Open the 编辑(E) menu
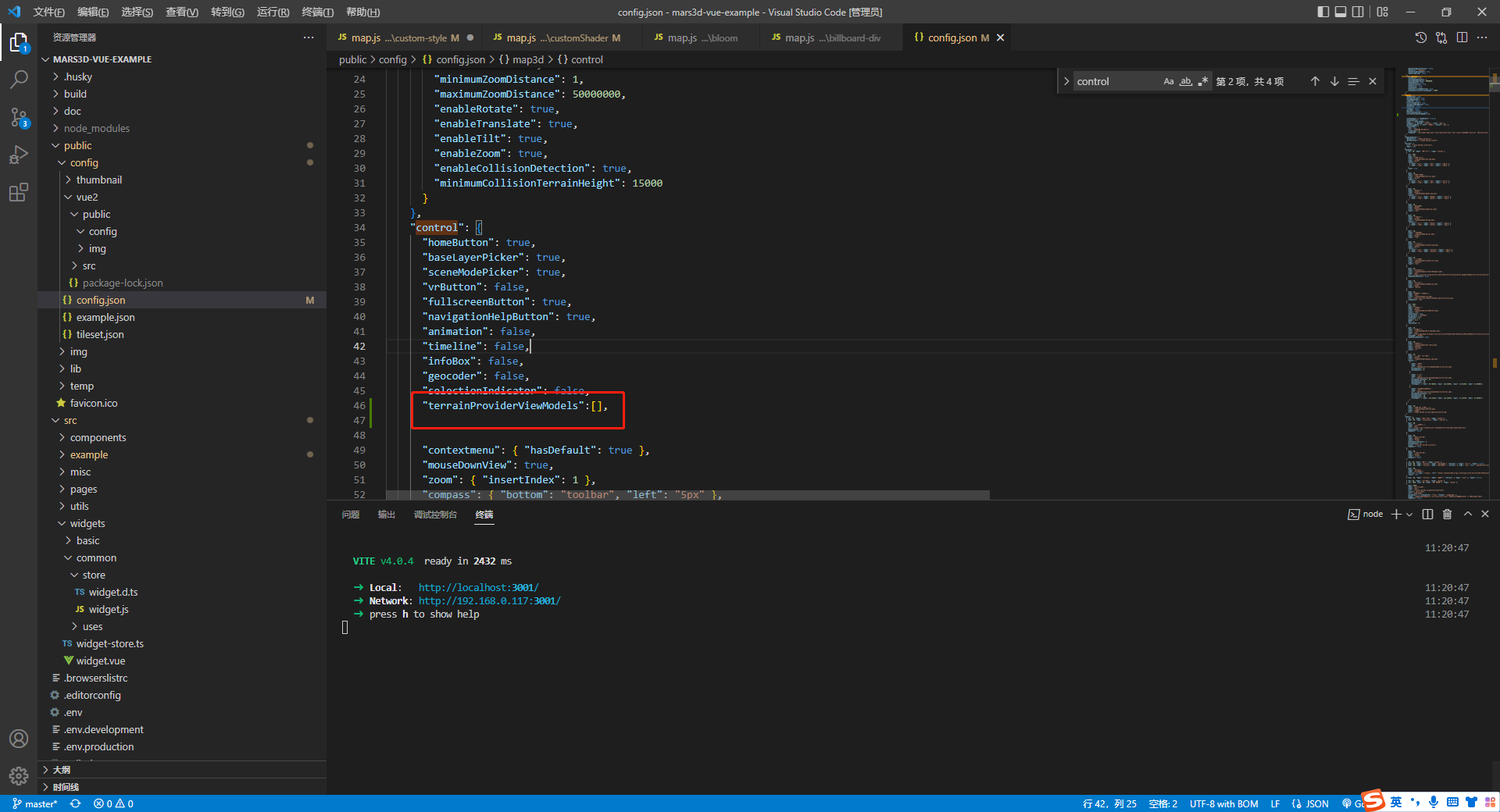Screen dimensions: 1500x812 coord(93,12)
